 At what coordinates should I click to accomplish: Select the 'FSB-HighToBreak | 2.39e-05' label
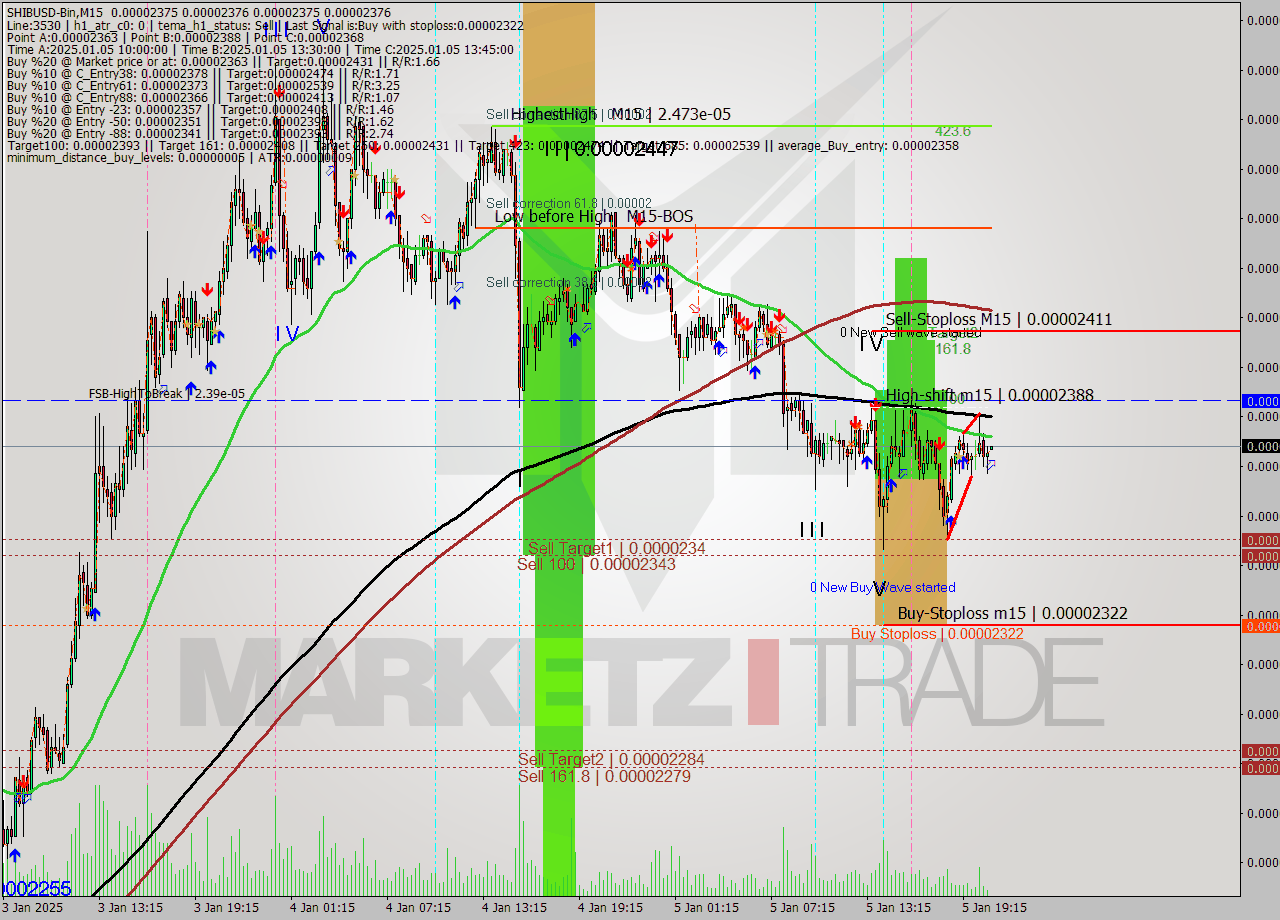(x=166, y=393)
